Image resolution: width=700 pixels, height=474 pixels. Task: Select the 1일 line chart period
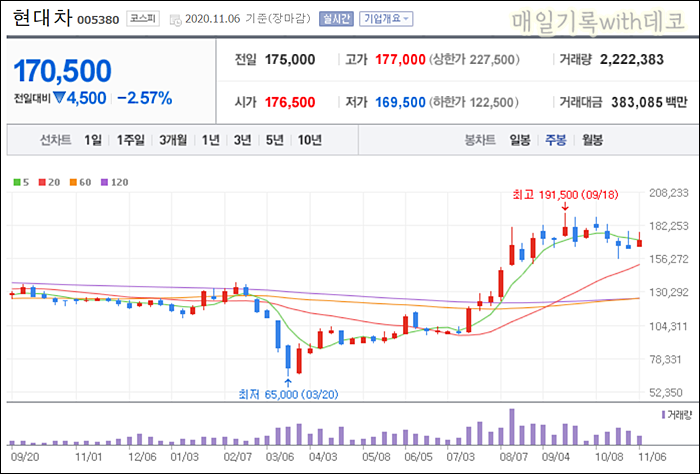(x=93, y=140)
